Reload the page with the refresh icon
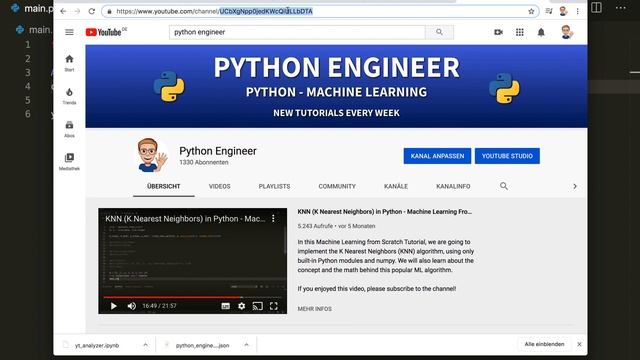 [x=92, y=11]
